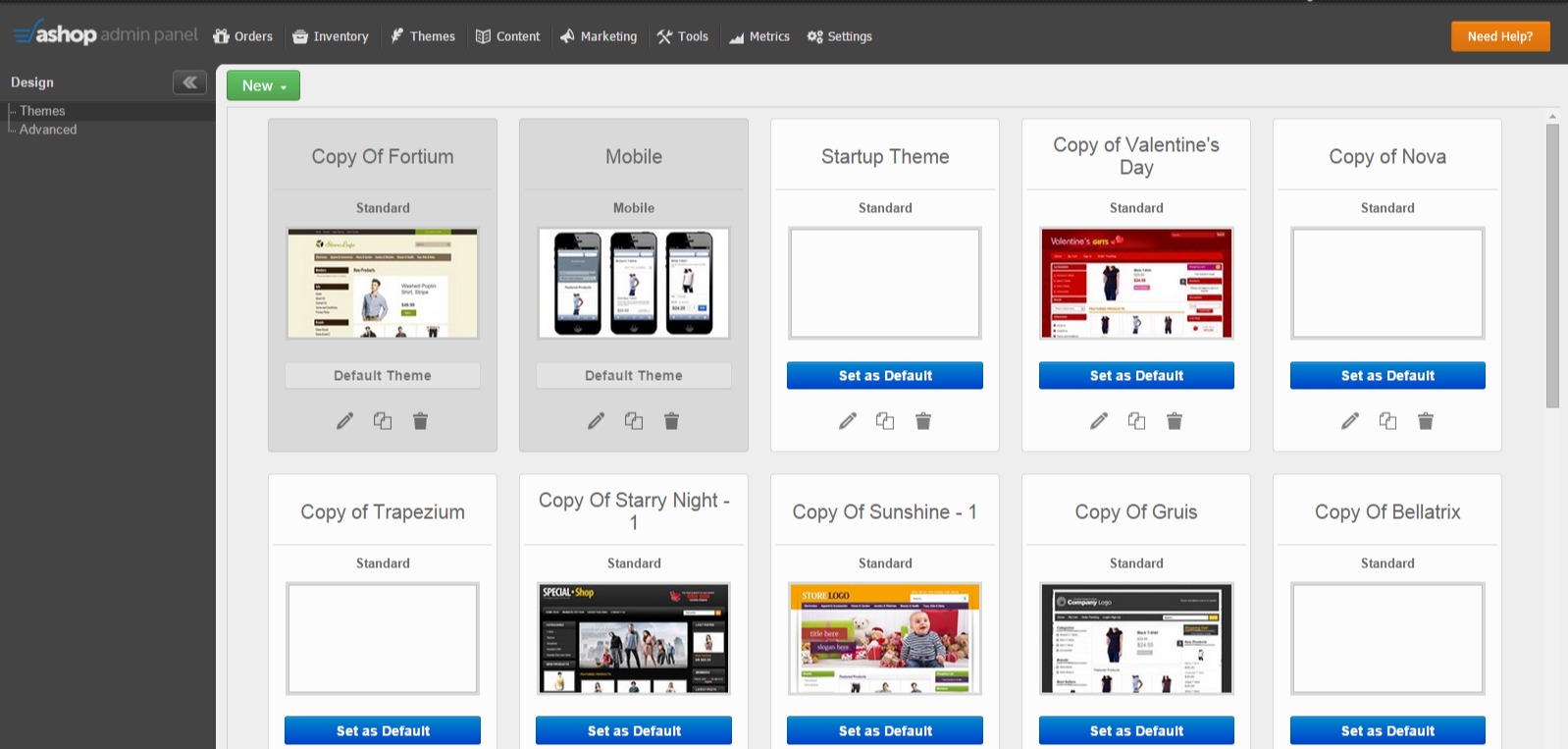Image resolution: width=1568 pixels, height=749 pixels.
Task: Set Startup Theme as default
Action: (x=885, y=376)
